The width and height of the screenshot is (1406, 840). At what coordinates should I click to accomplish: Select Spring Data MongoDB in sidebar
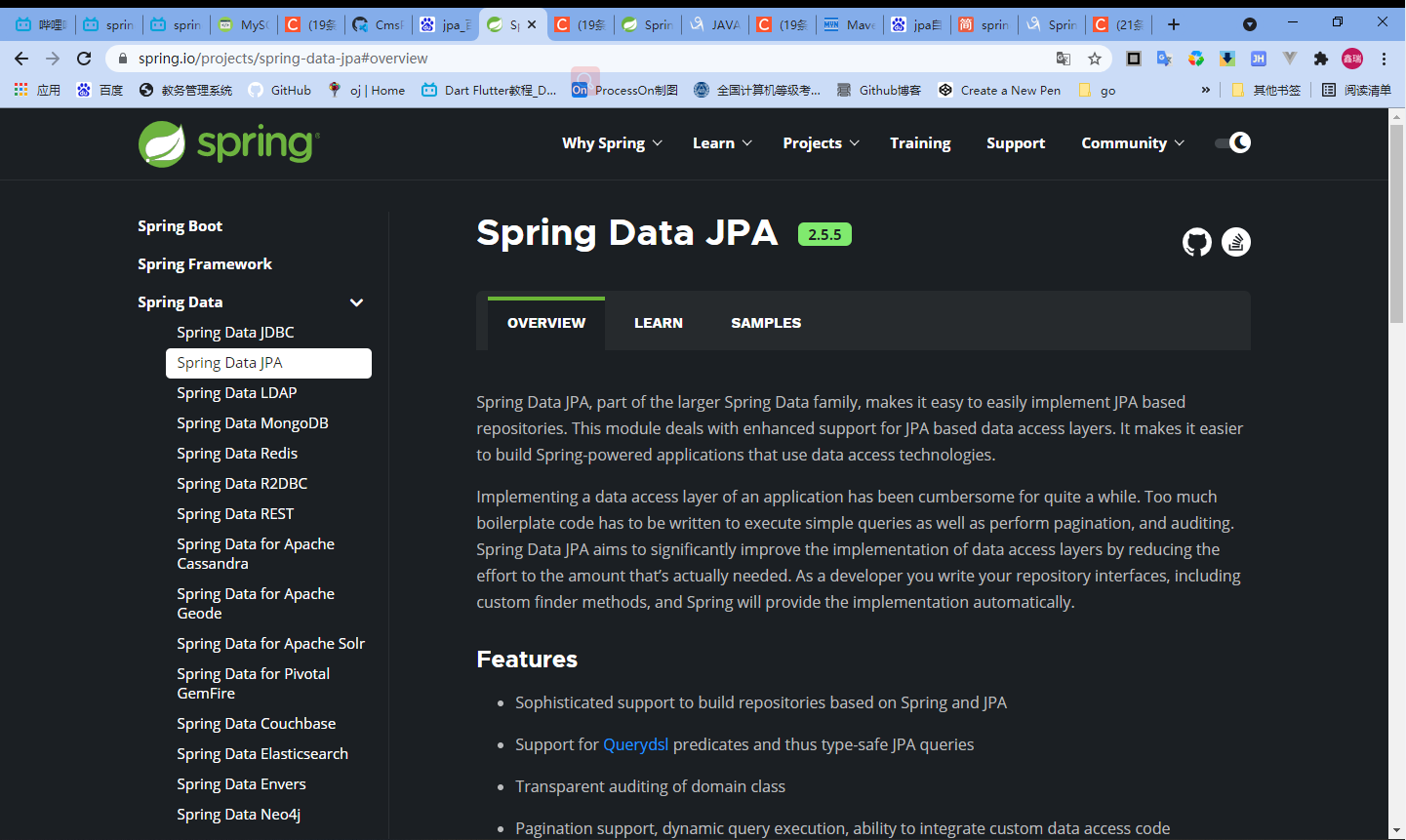point(253,422)
